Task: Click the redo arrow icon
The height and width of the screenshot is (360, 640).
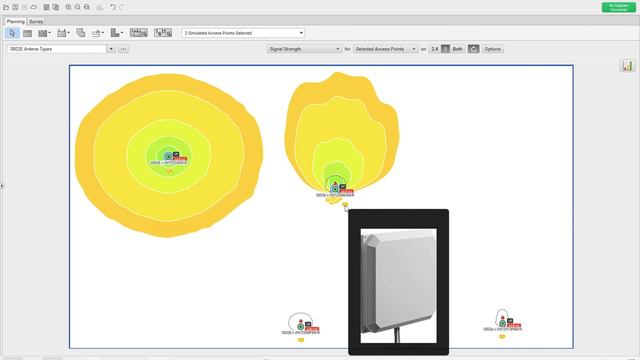Action: [122, 7]
